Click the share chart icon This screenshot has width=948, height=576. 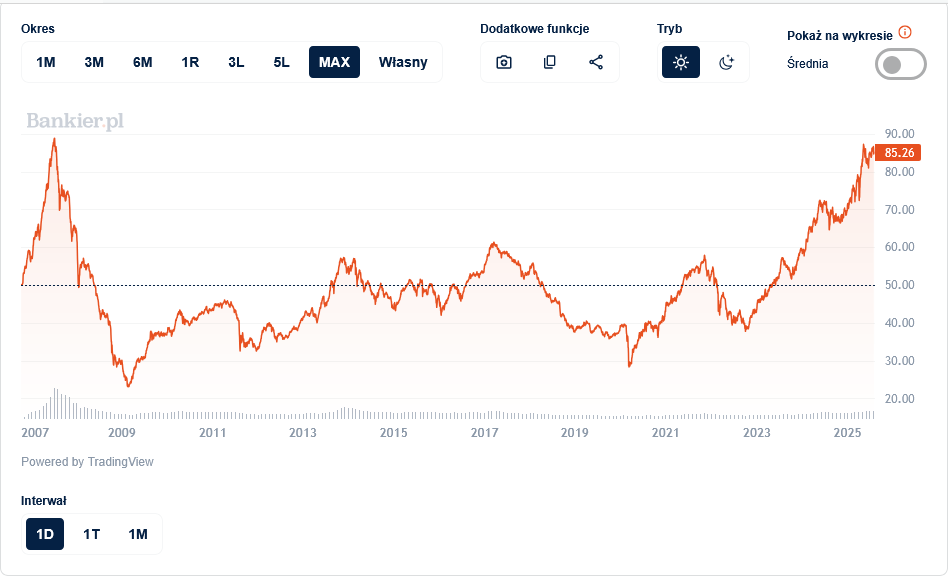point(596,62)
